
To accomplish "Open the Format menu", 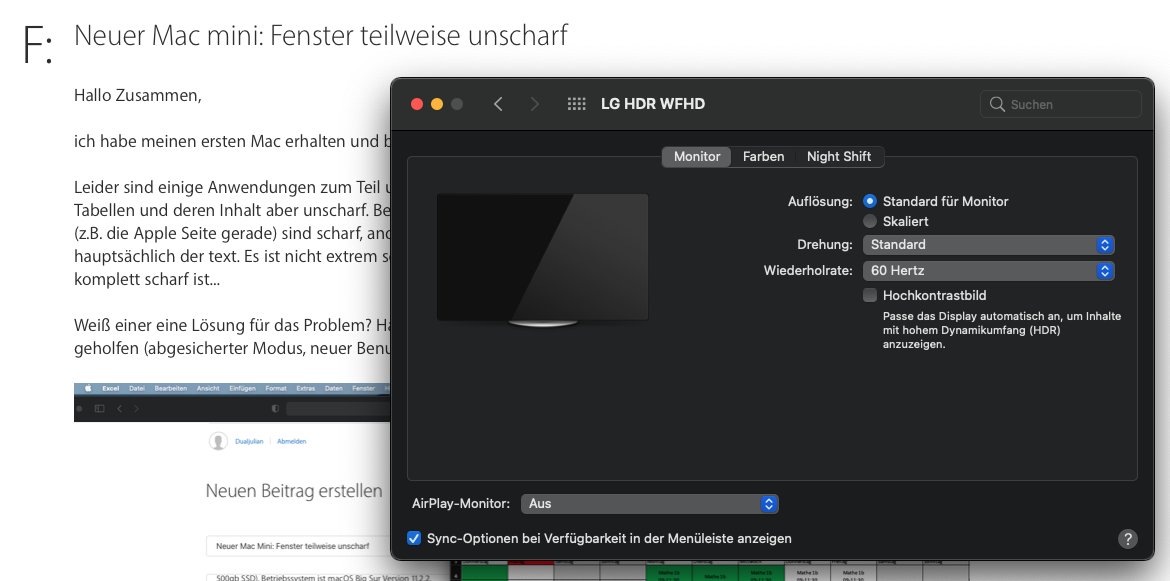I will (276, 389).
